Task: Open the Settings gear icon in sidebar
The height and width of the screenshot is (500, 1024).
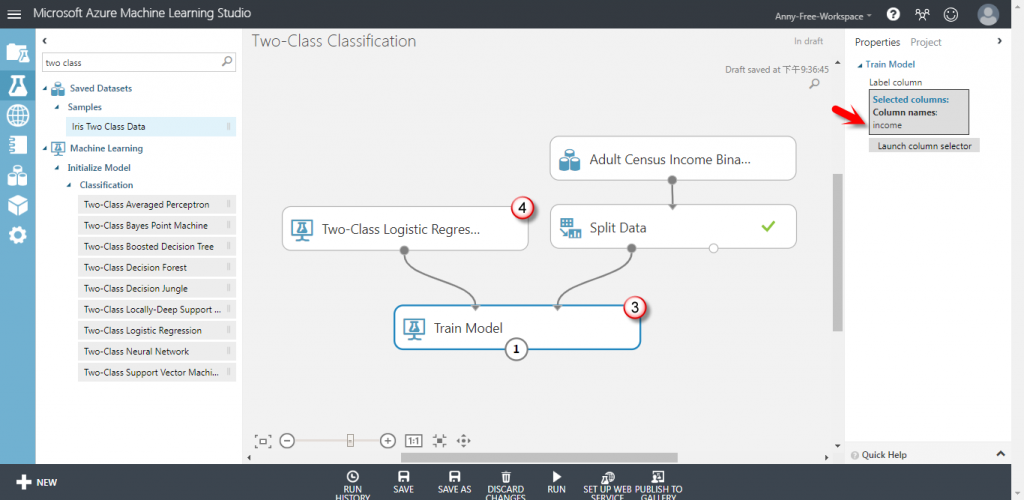Action: (x=18, y=235)
